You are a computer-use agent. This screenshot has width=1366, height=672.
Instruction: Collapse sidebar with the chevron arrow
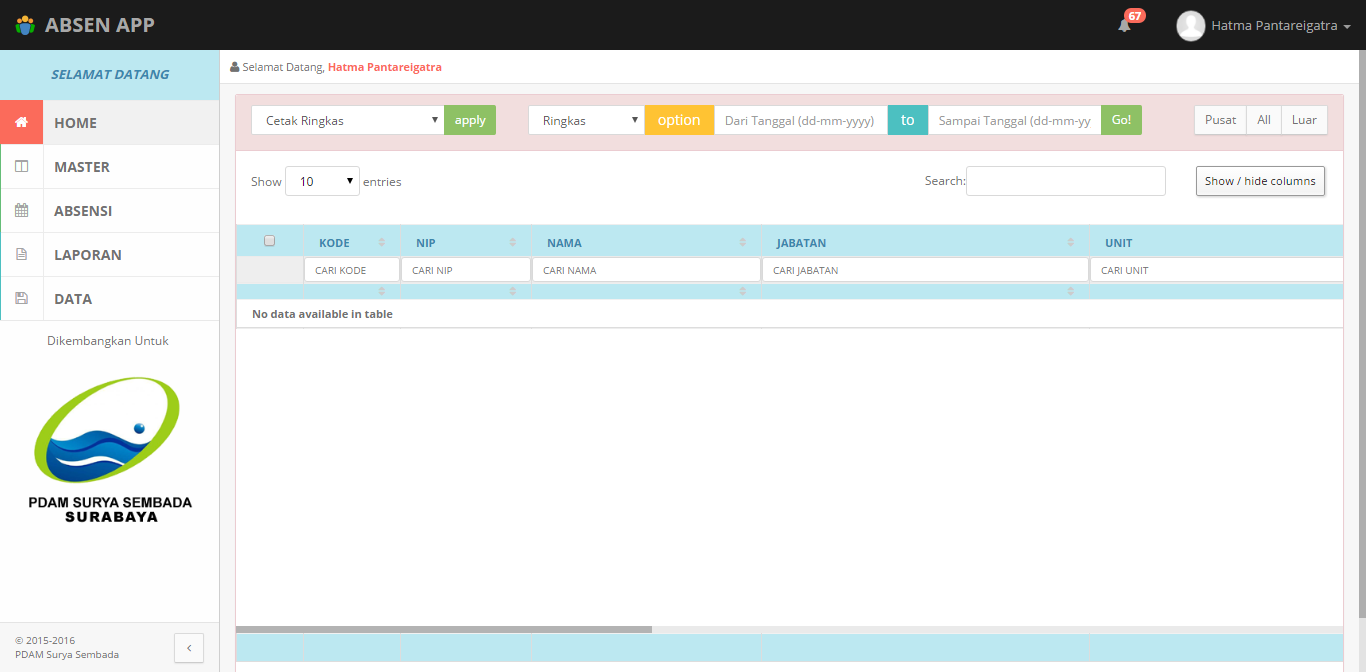pos(189,648)
